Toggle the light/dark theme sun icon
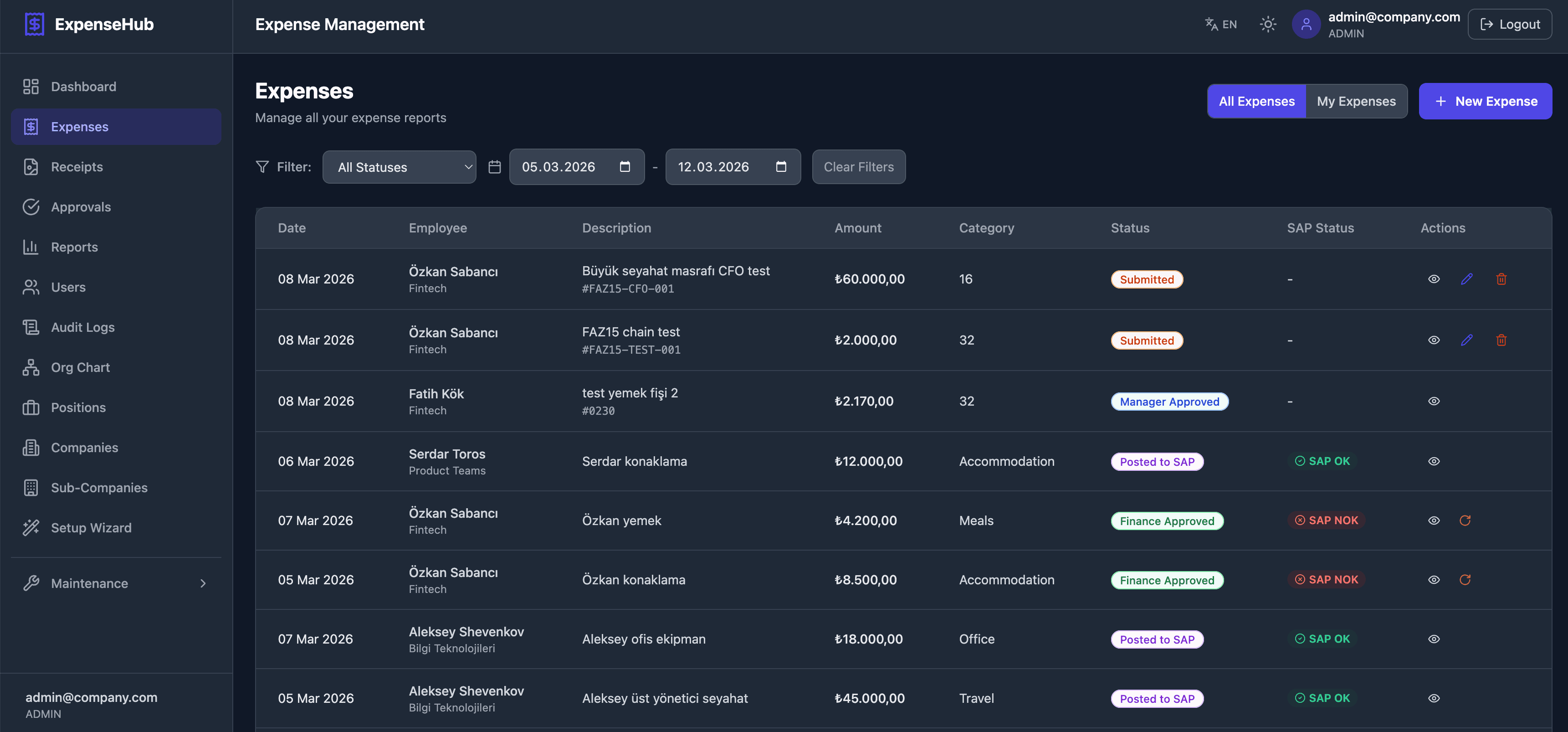The image size is (1568, 732). [1268, 24]
